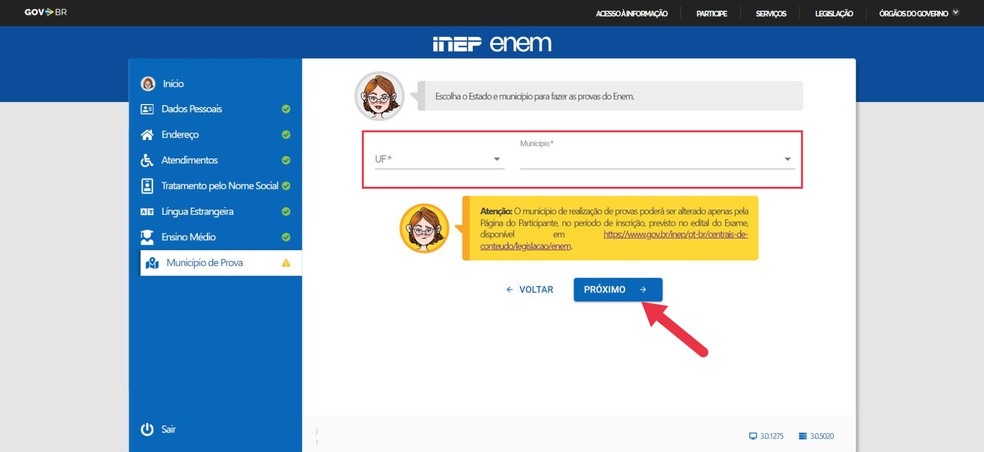Click the 3.0.5020 version text
This screenshot has height=452, width=984.
pos(822,436)
